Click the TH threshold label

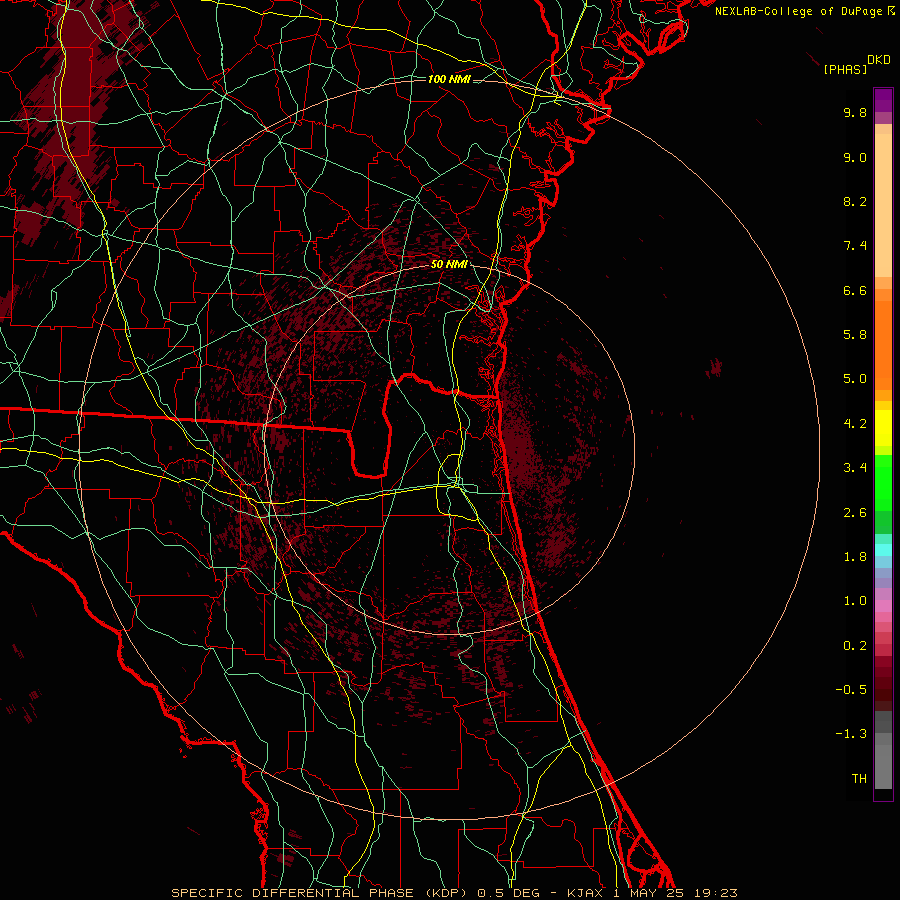click(x=859, y=779)
